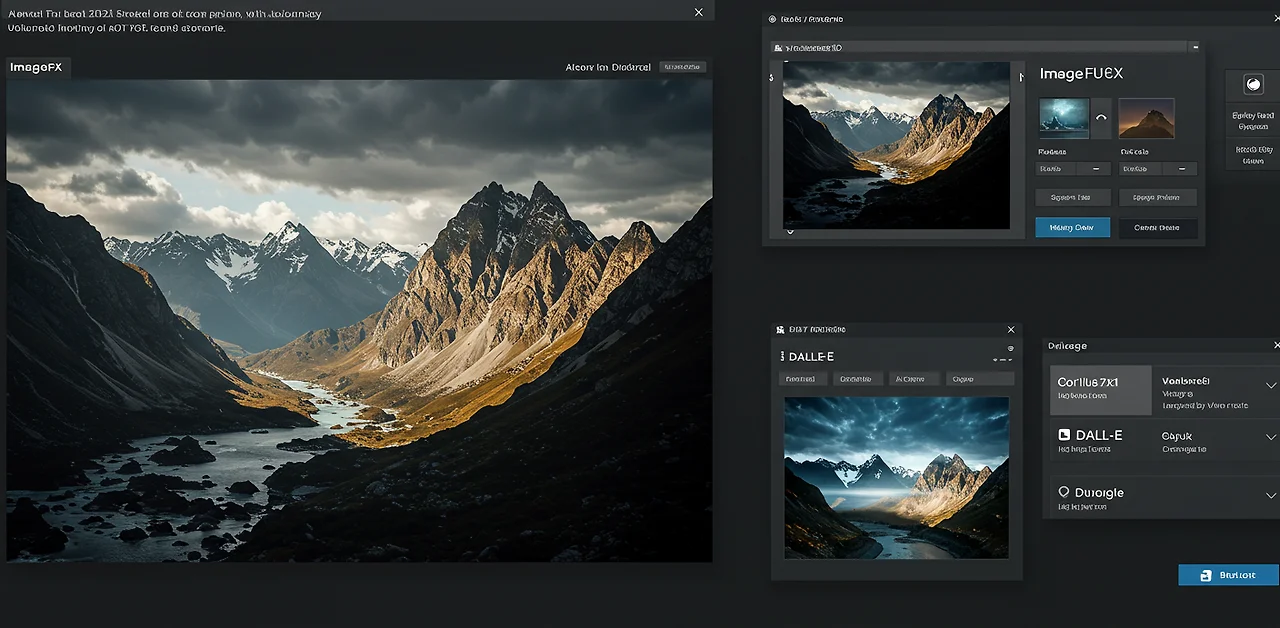Screen dimensions: 1280x628
Task: Click the DALL-E window title bar icon
Action: (780, 329)
